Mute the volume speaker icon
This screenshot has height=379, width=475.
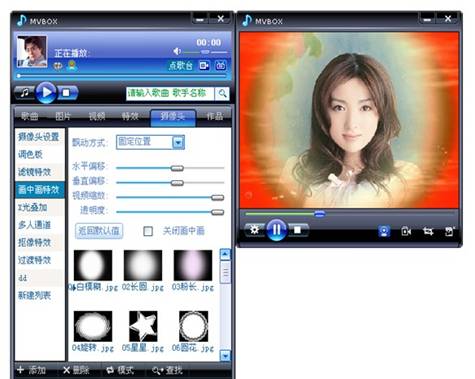tap(177, 51)
